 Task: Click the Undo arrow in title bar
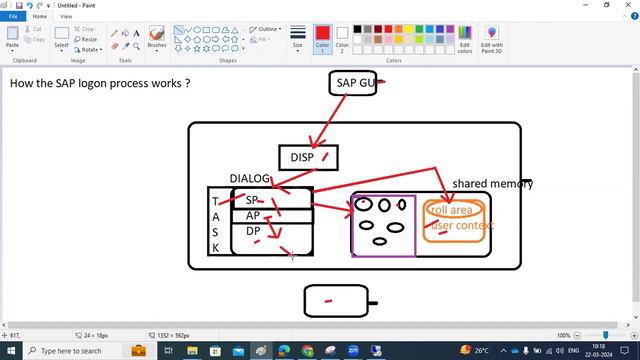click(x=29, y=5)
